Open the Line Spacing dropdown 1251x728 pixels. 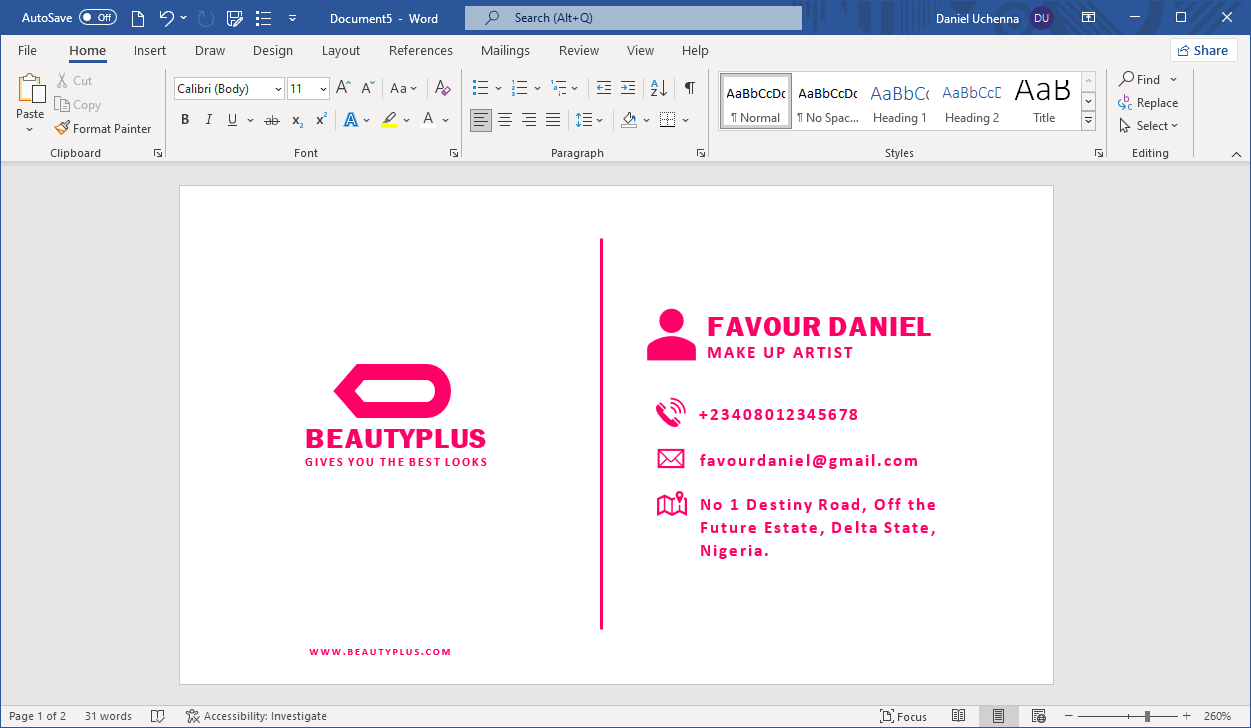tap(590, 119)
